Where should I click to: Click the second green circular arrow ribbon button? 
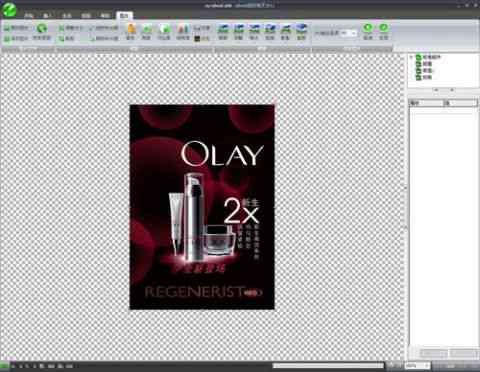(384, 28)
